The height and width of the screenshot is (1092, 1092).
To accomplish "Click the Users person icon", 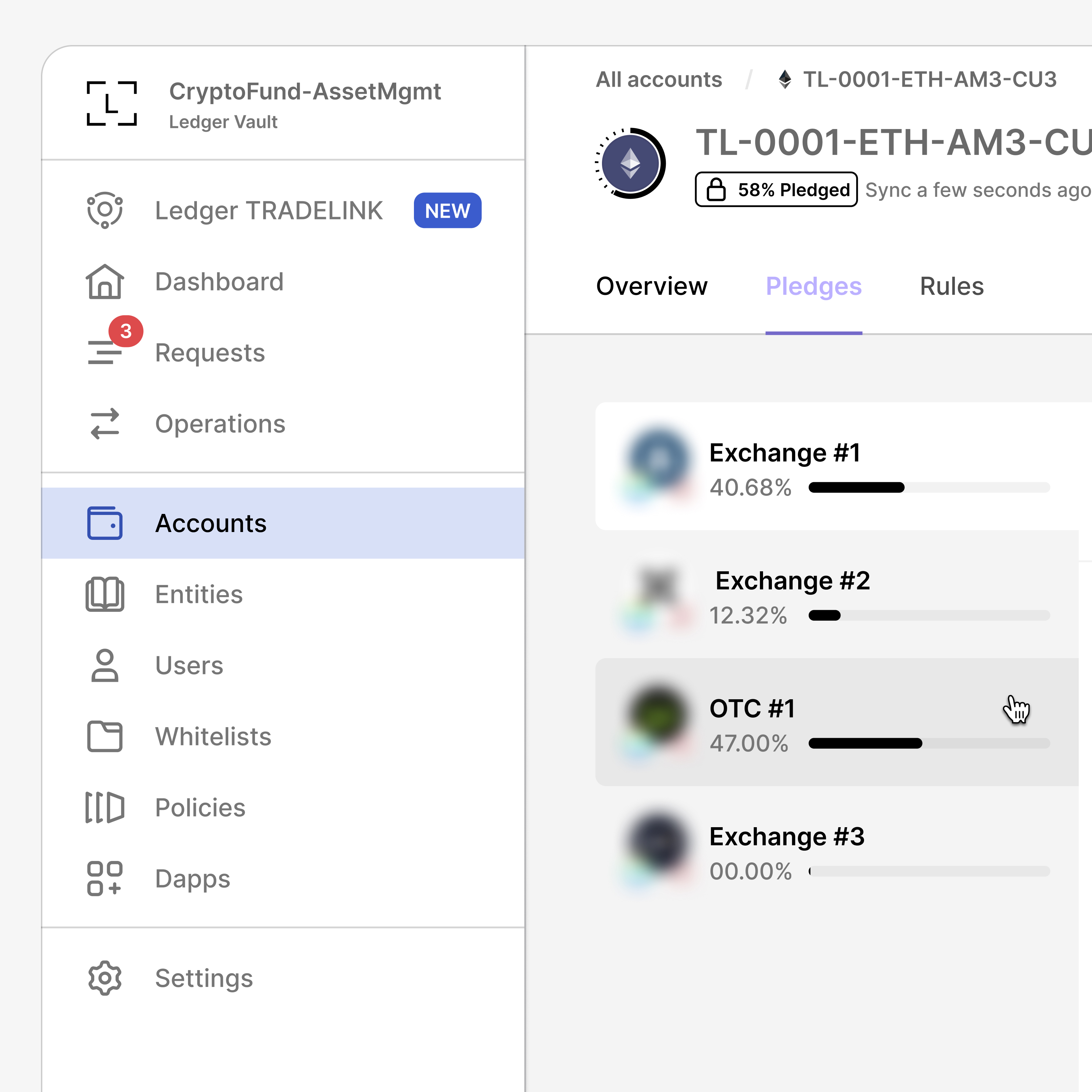I will tap(104, 665).
